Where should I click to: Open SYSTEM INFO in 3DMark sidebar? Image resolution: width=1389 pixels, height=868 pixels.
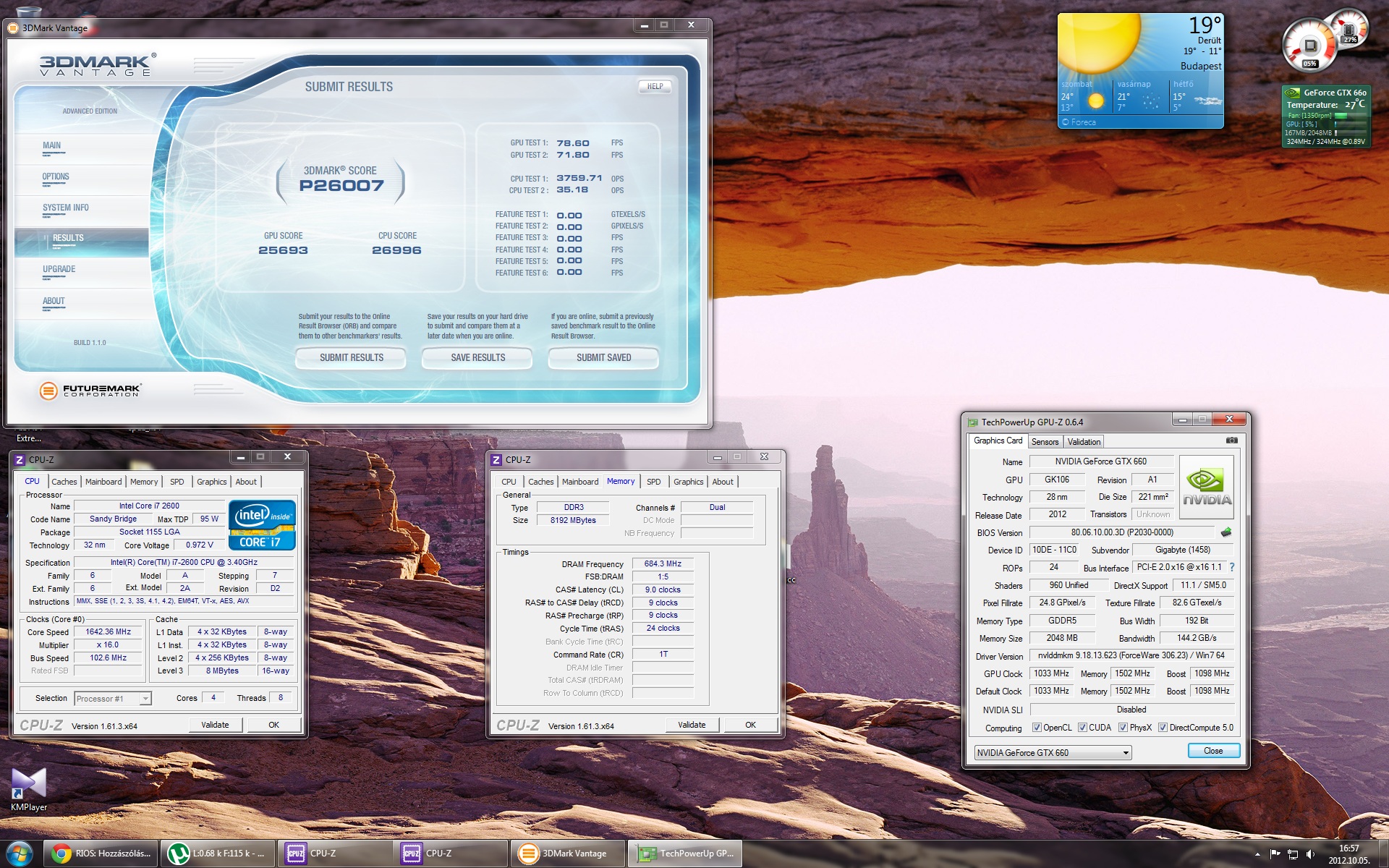pos(66,208)
